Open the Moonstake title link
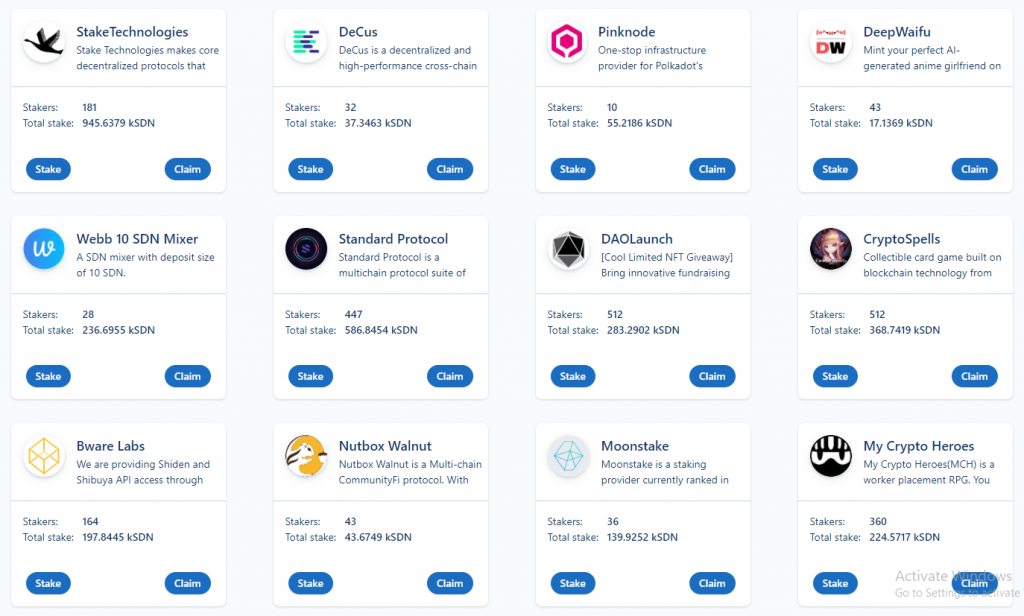 [x=635, y=446]
